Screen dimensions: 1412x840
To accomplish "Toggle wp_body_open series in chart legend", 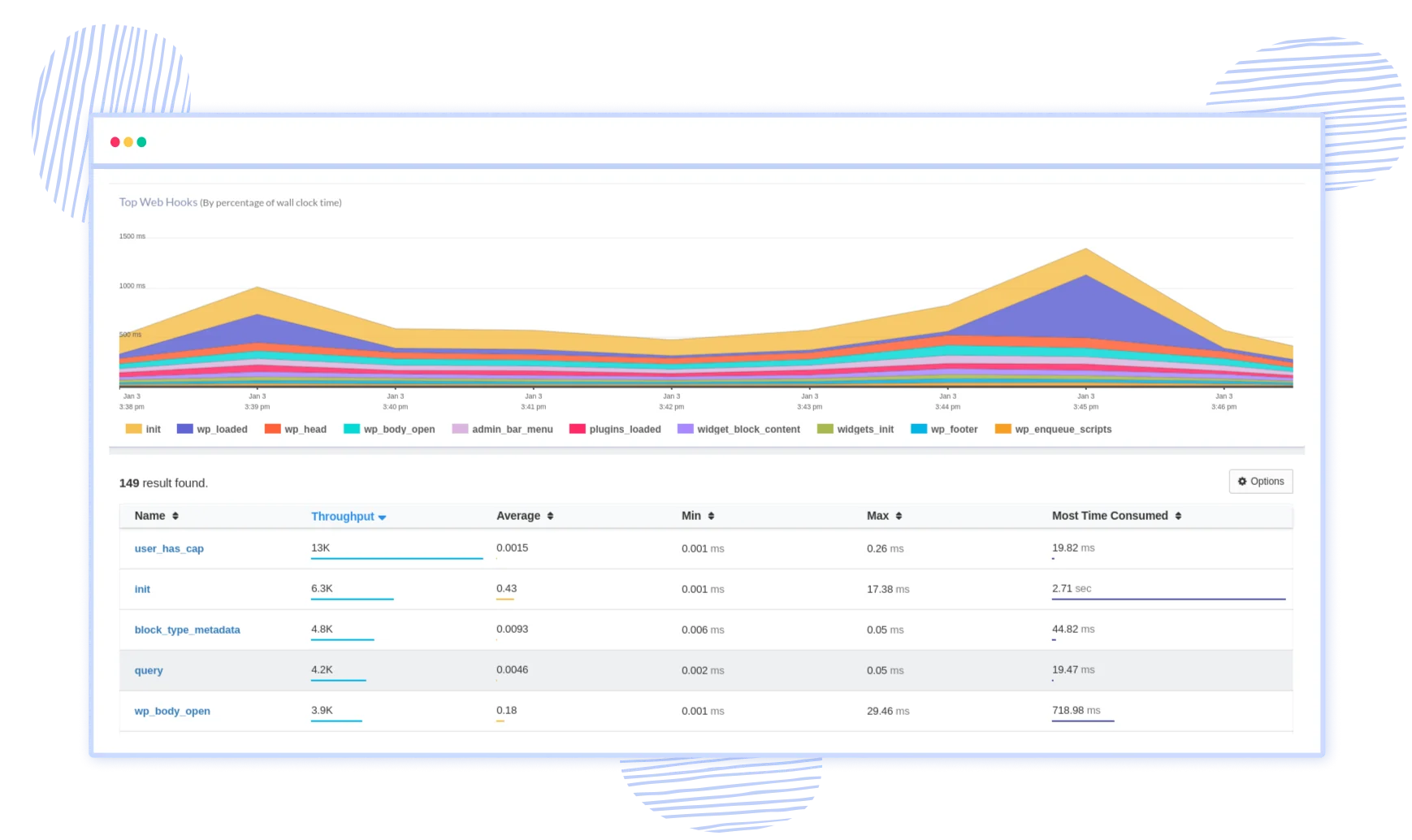I will tap(389, 429).
